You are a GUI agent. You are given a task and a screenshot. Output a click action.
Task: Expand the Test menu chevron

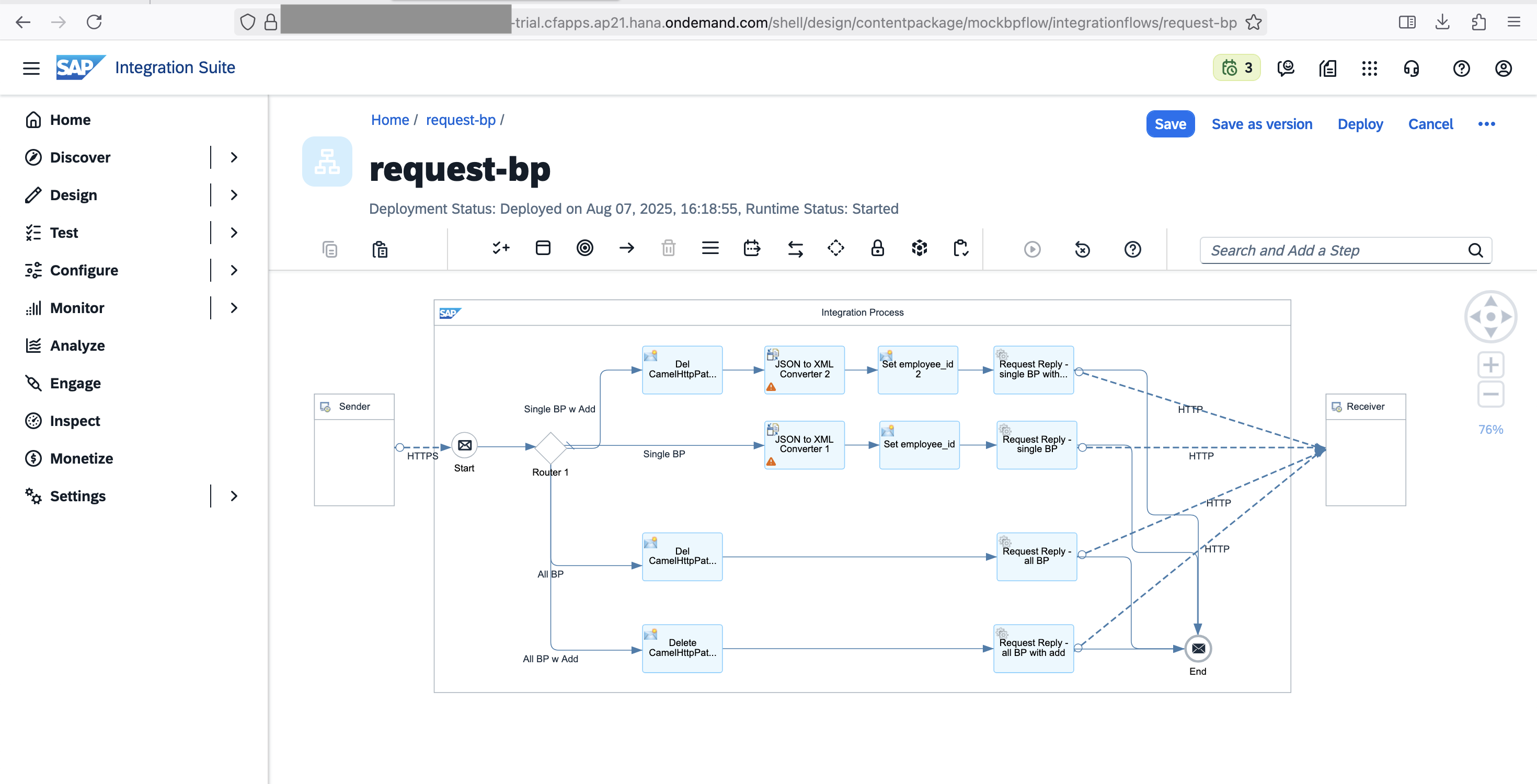234,233
